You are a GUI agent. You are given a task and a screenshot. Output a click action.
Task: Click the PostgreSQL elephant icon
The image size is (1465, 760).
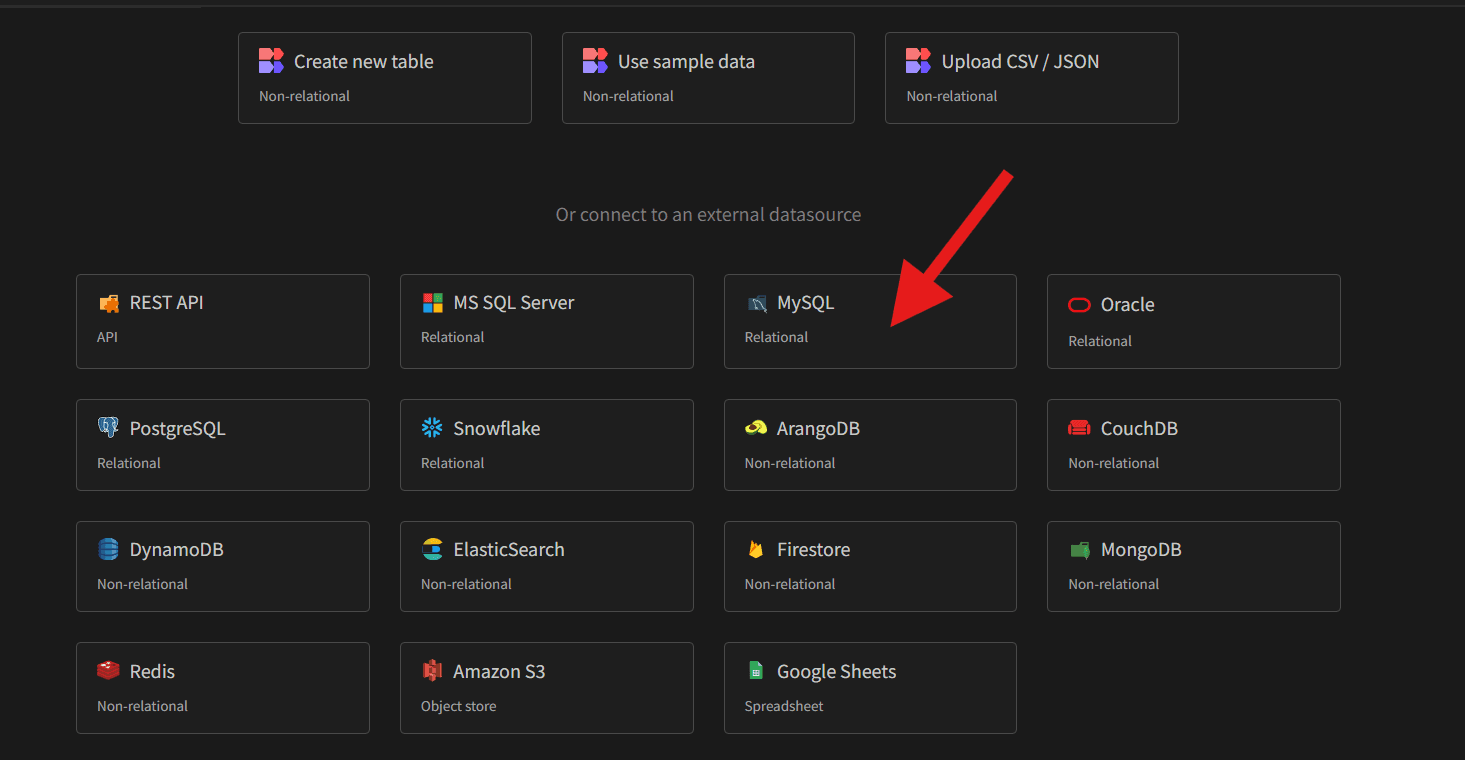108,428
